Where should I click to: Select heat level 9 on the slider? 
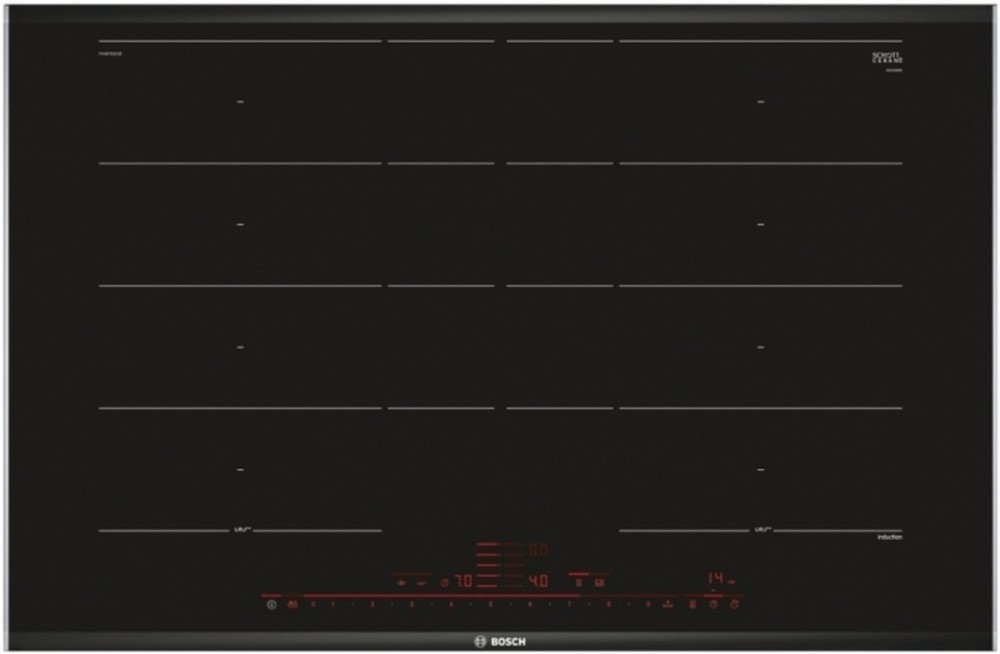pos(647,604)
